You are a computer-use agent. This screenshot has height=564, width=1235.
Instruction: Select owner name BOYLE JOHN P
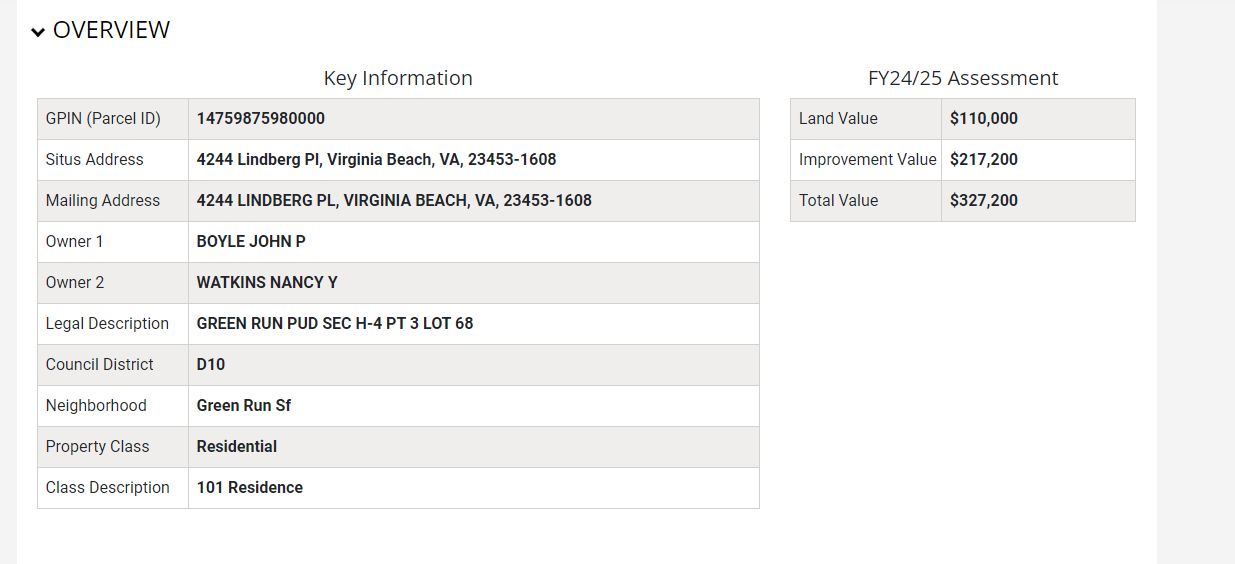(251, 242)
